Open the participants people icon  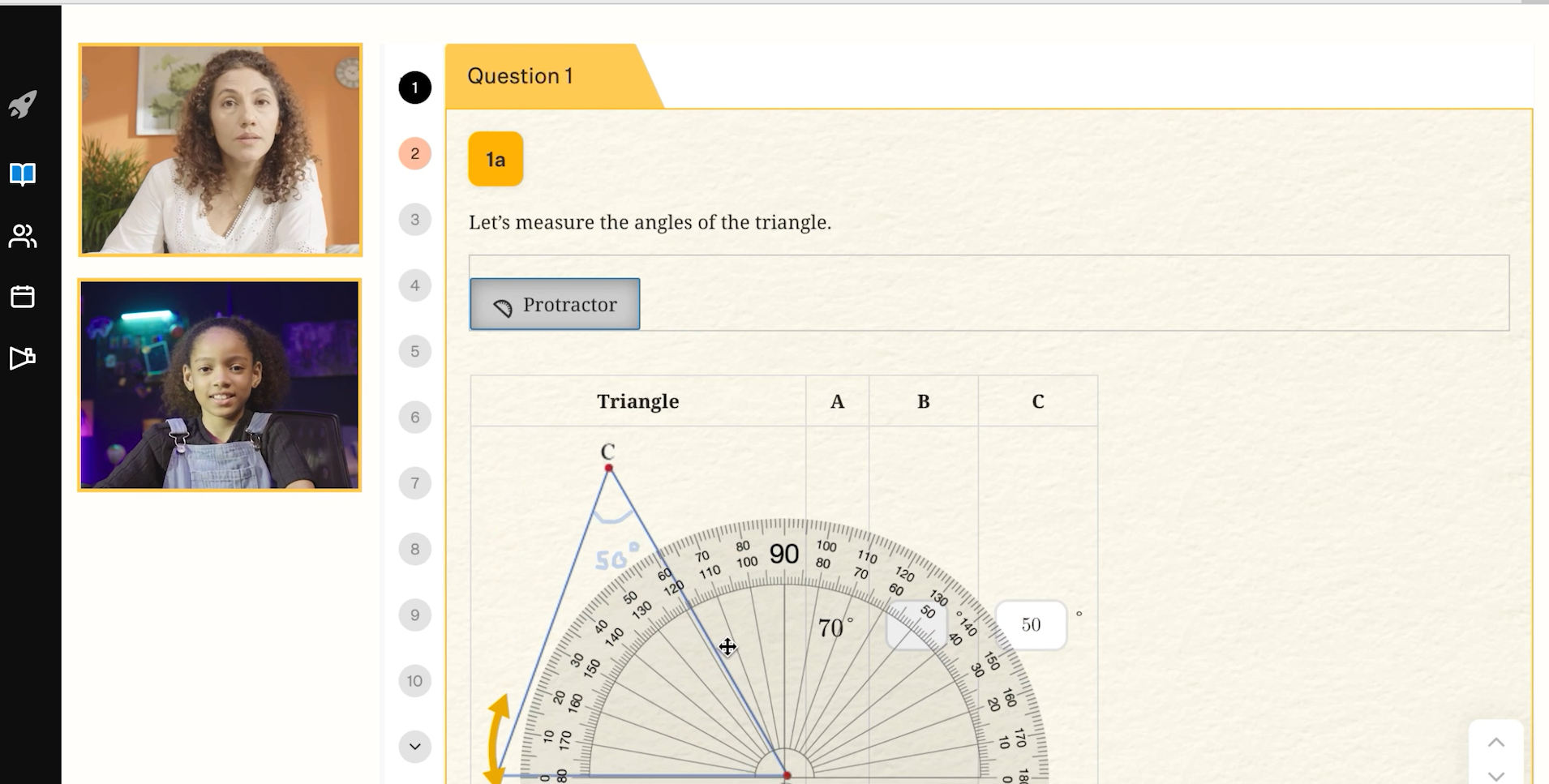[23, 236]
